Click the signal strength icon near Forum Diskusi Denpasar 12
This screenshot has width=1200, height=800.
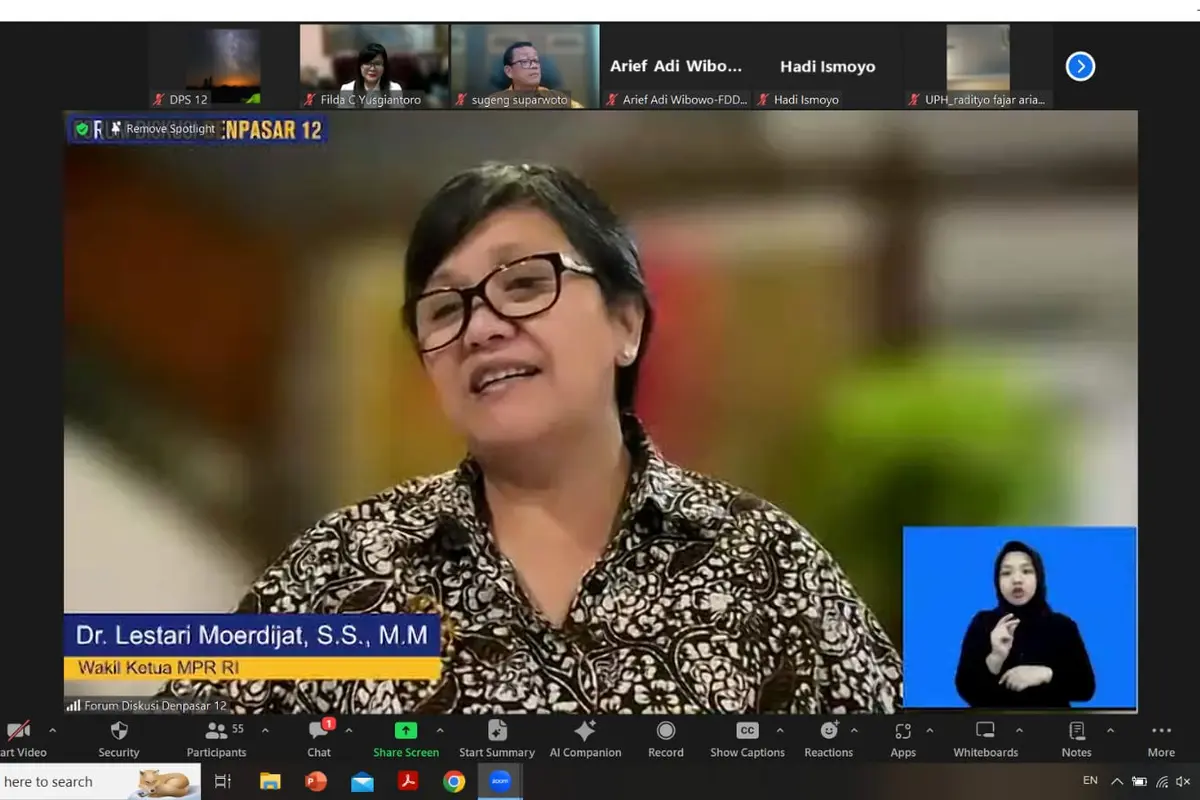tap(73, 705)
